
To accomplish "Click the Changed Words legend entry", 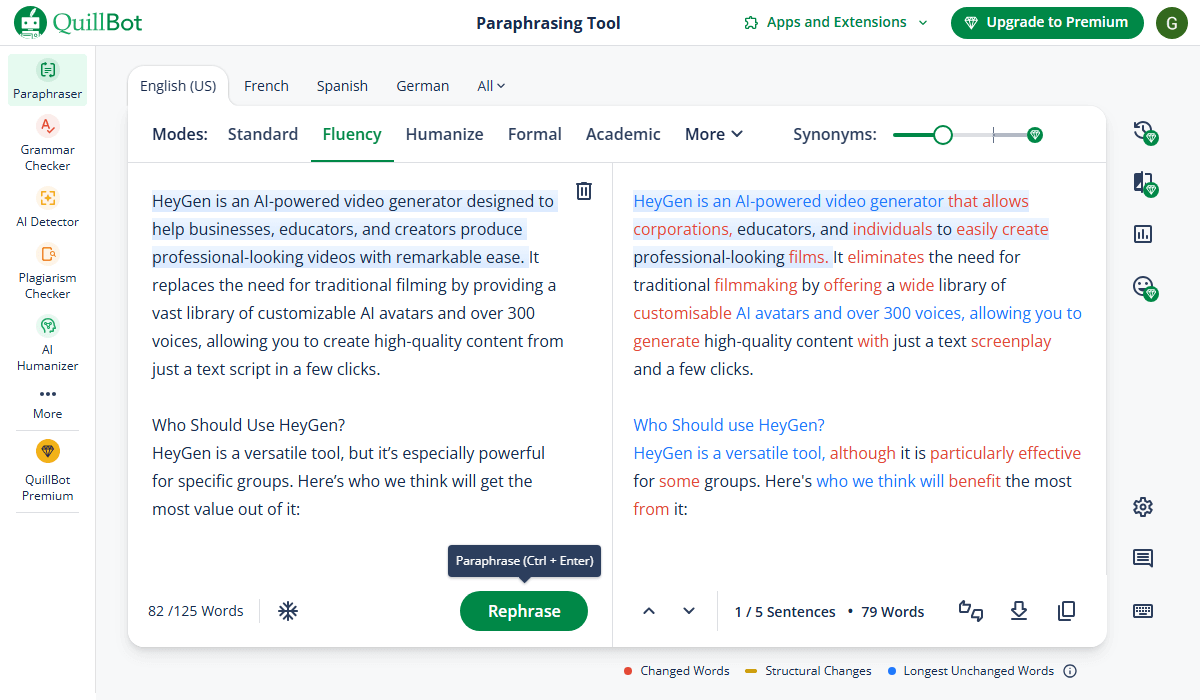I will pyautogui.click(x=676, y=671).
